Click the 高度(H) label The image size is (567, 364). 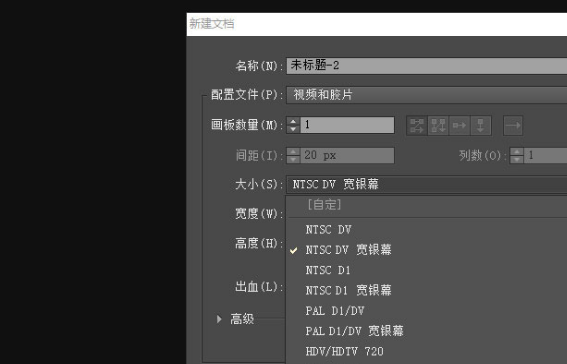click(259, 243)
